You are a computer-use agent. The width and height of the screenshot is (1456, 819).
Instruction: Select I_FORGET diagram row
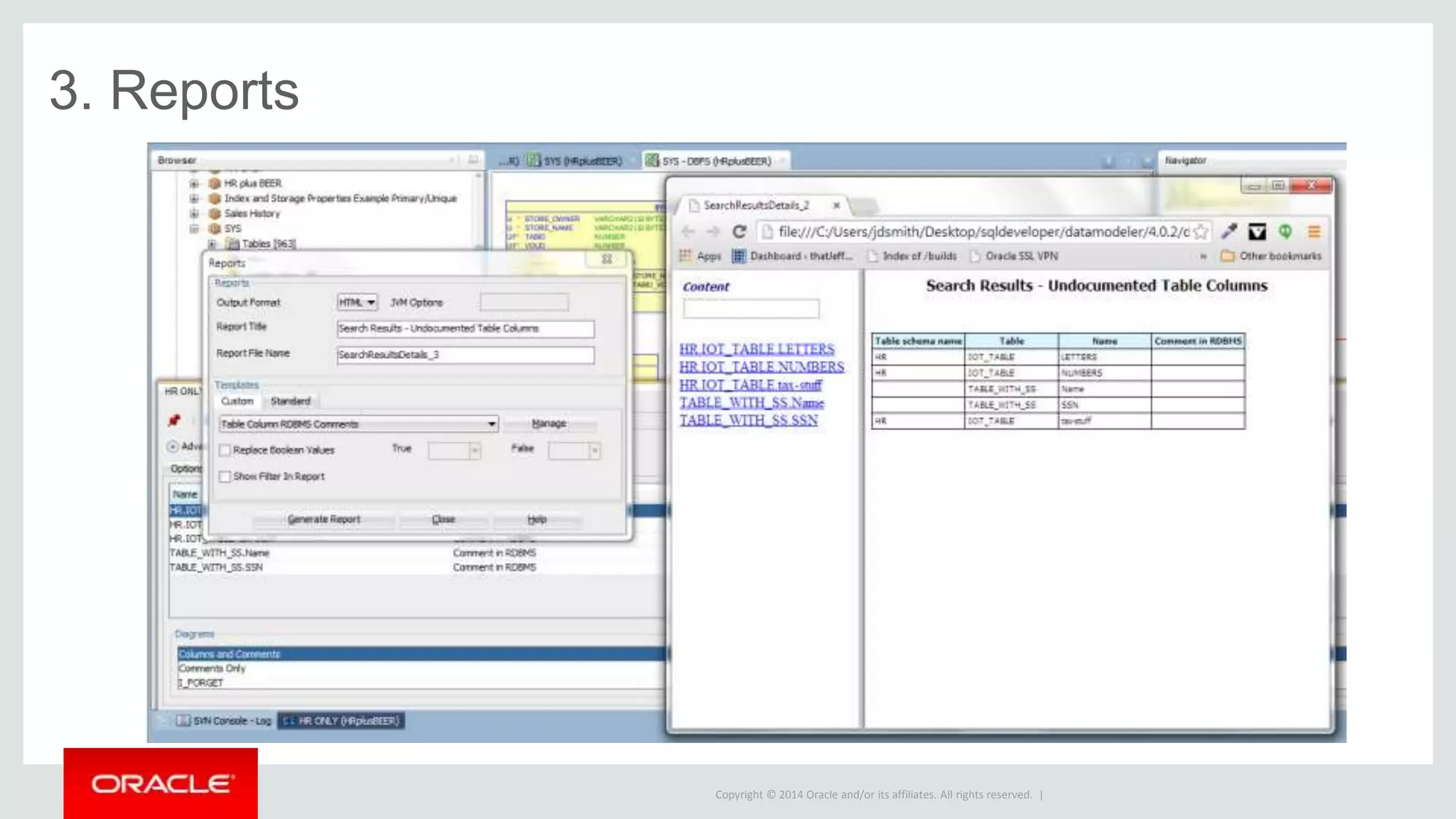[422, 682]
